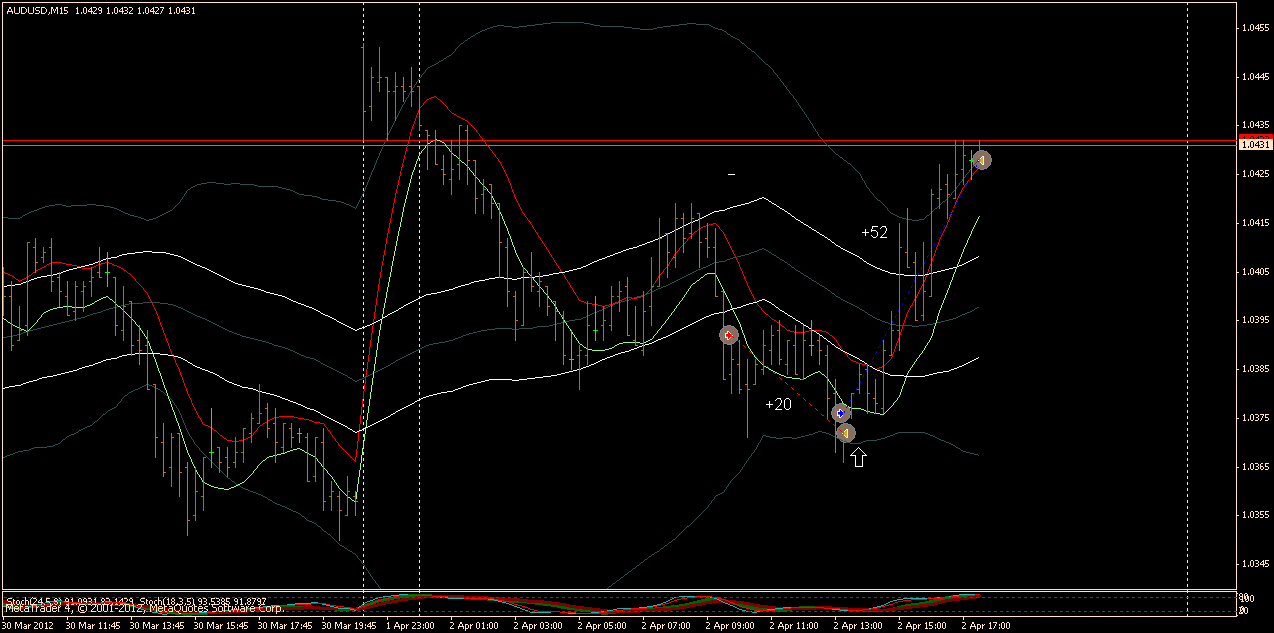Select the white up-arrow chart object

point(858,457)
